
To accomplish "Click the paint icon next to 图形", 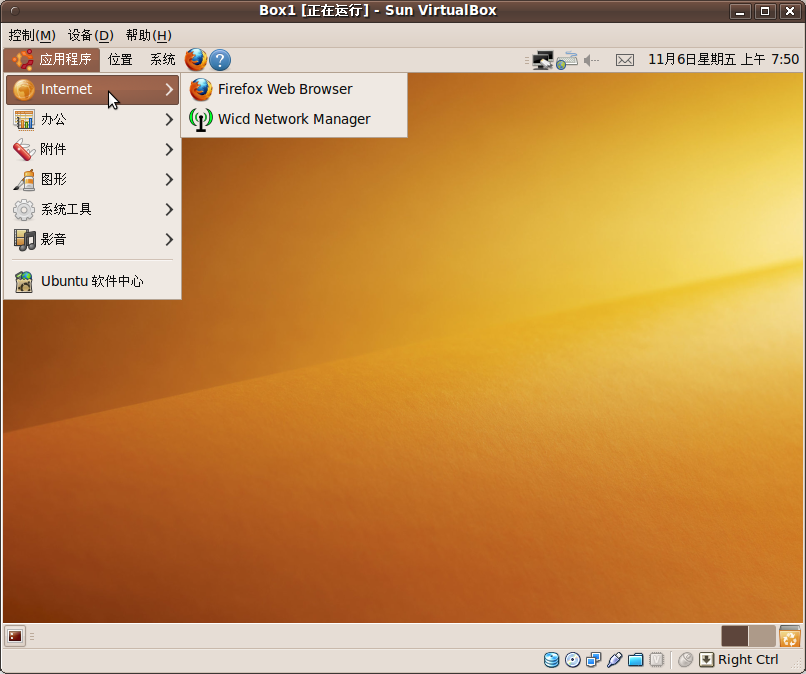I will coord(24,180).
